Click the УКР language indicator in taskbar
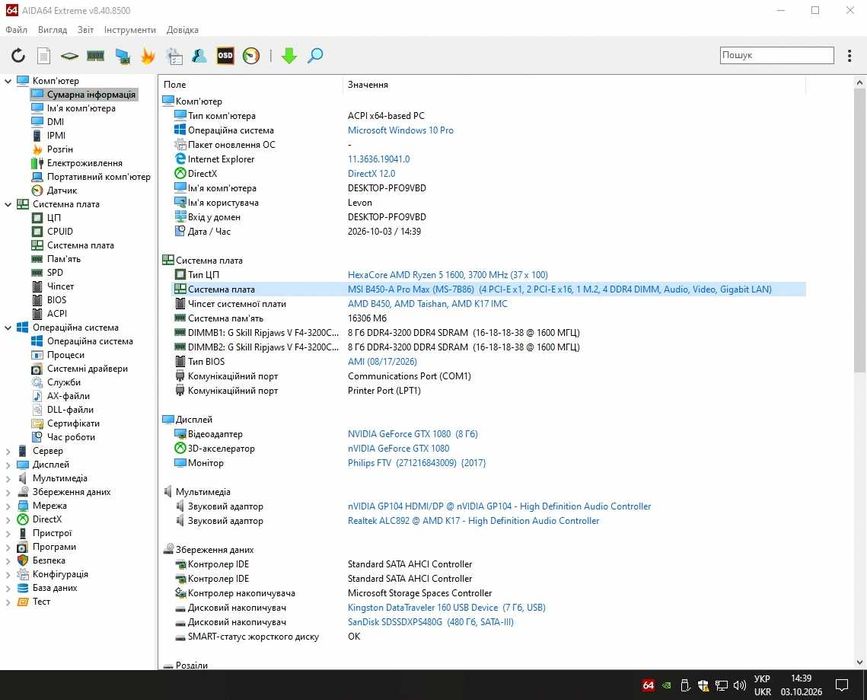Screen dimensions: 867x700 pyautogui.click(x=762, y=679)
